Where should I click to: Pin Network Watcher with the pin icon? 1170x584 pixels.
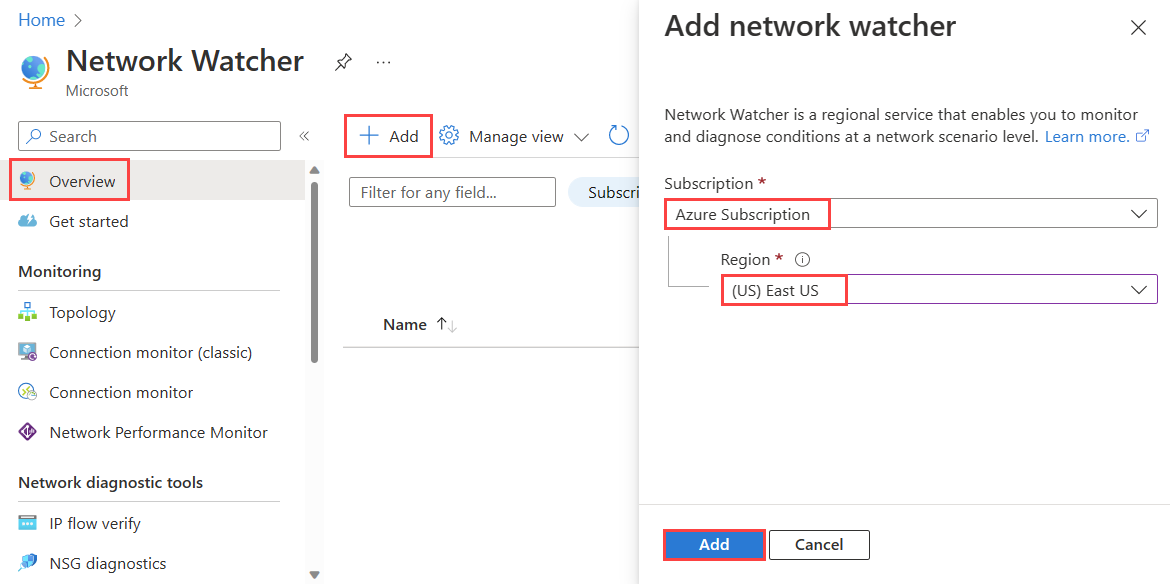point(343,63)
